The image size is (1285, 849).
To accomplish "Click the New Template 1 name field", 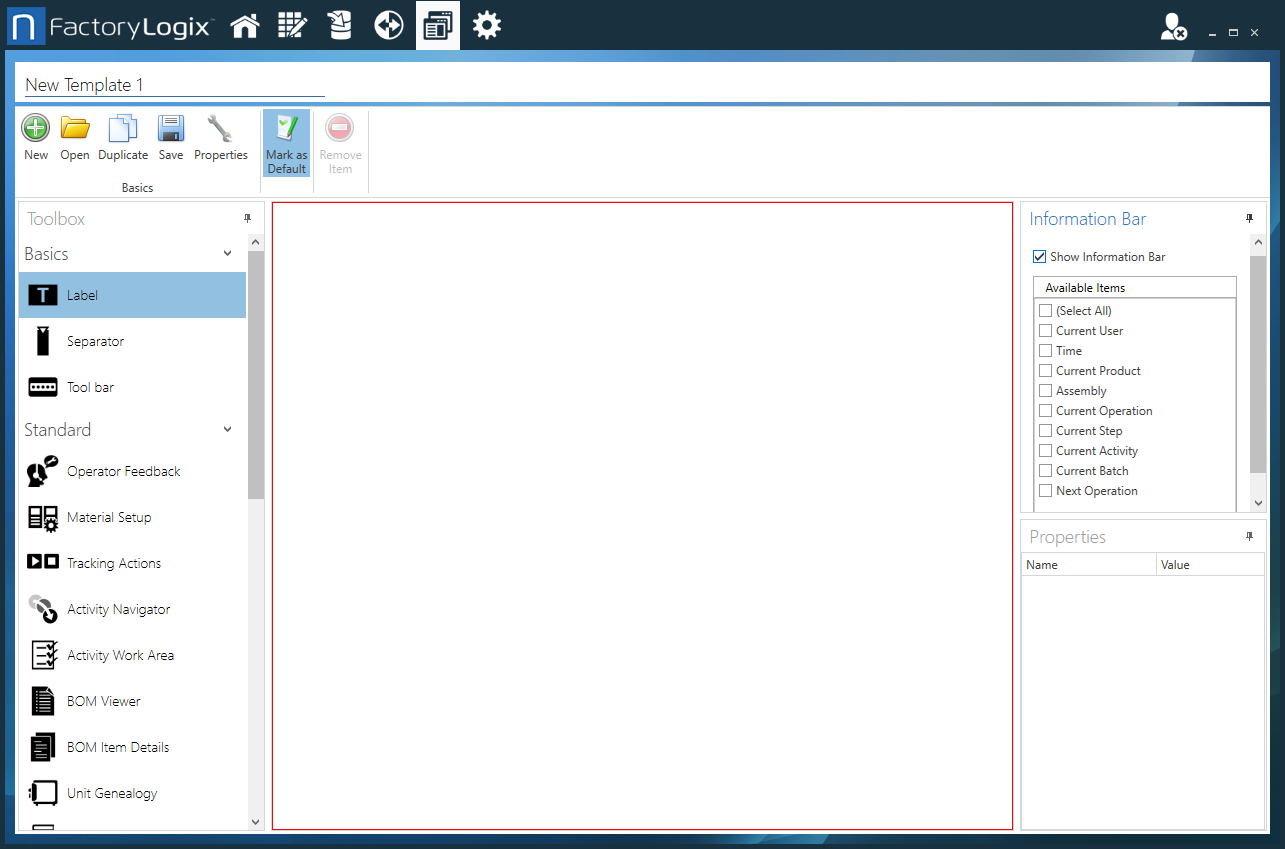I will (170, 85).
